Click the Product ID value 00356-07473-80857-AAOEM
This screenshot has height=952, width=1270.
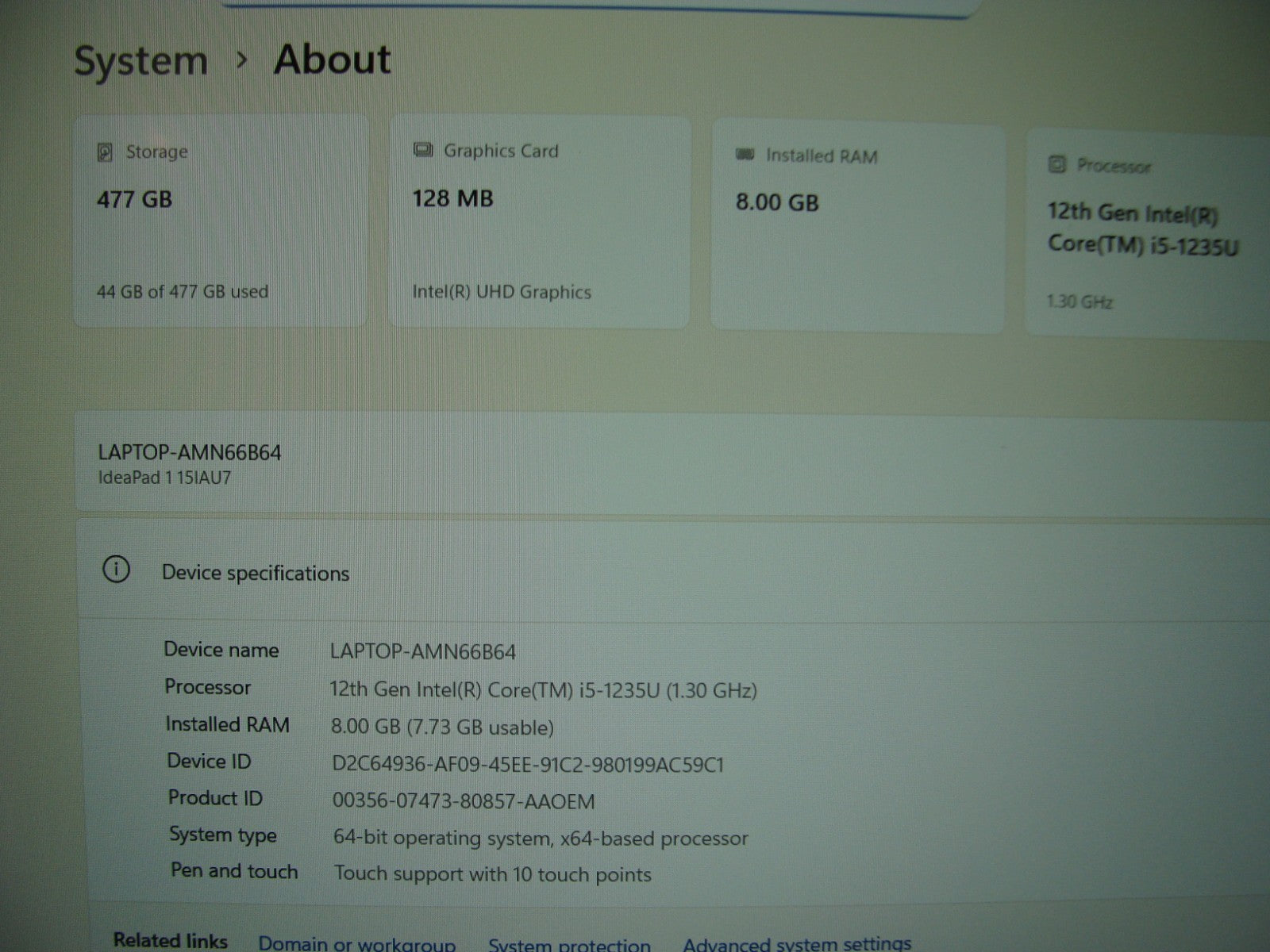pyautogui.click(x=464, y=801)
